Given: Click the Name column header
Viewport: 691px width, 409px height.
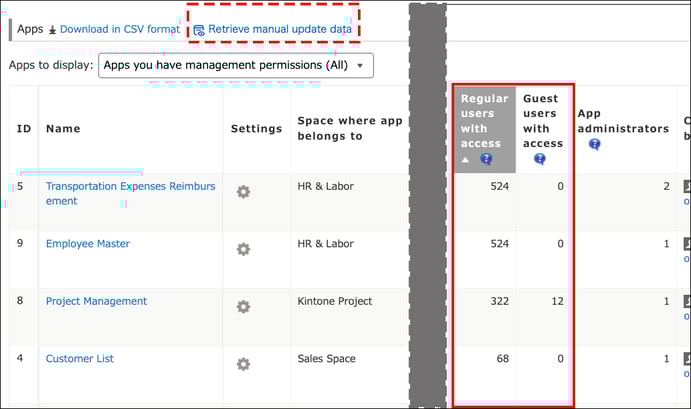Looking at the screenshot, I should click(63, 129).
